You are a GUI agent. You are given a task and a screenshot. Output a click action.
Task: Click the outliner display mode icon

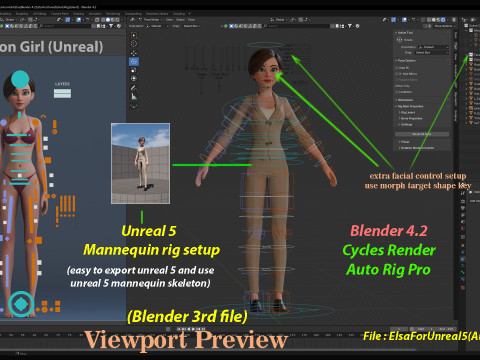[473, 20]
